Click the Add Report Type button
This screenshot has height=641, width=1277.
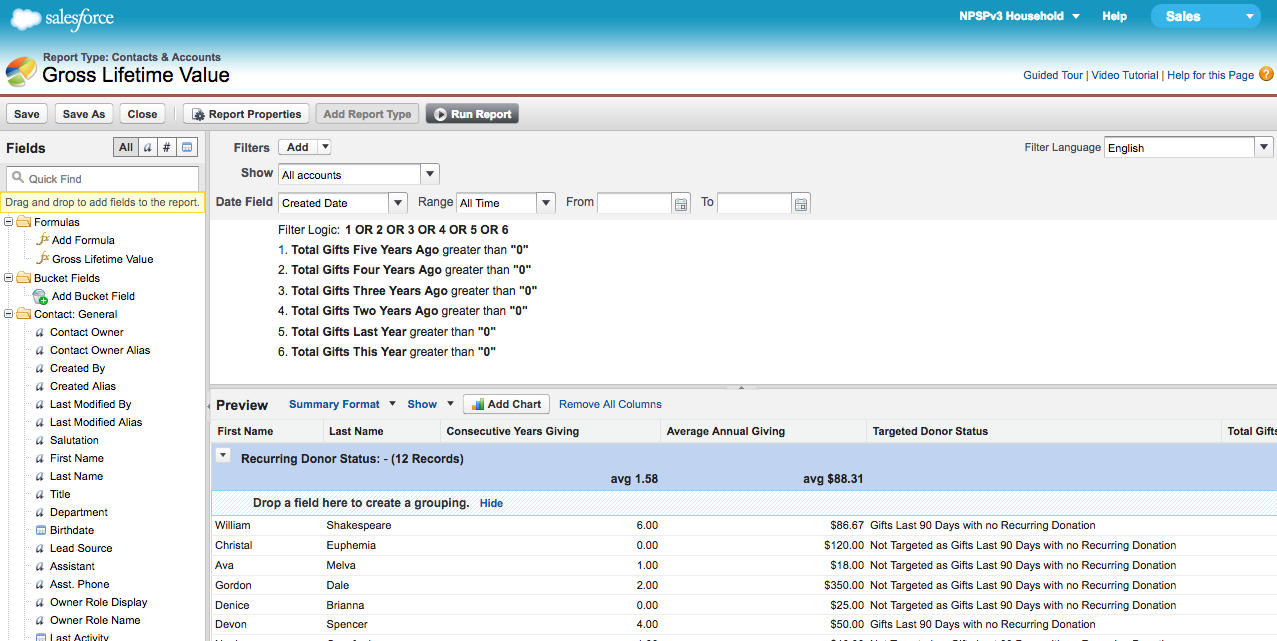pyautogui.click(x=367, y=114)
